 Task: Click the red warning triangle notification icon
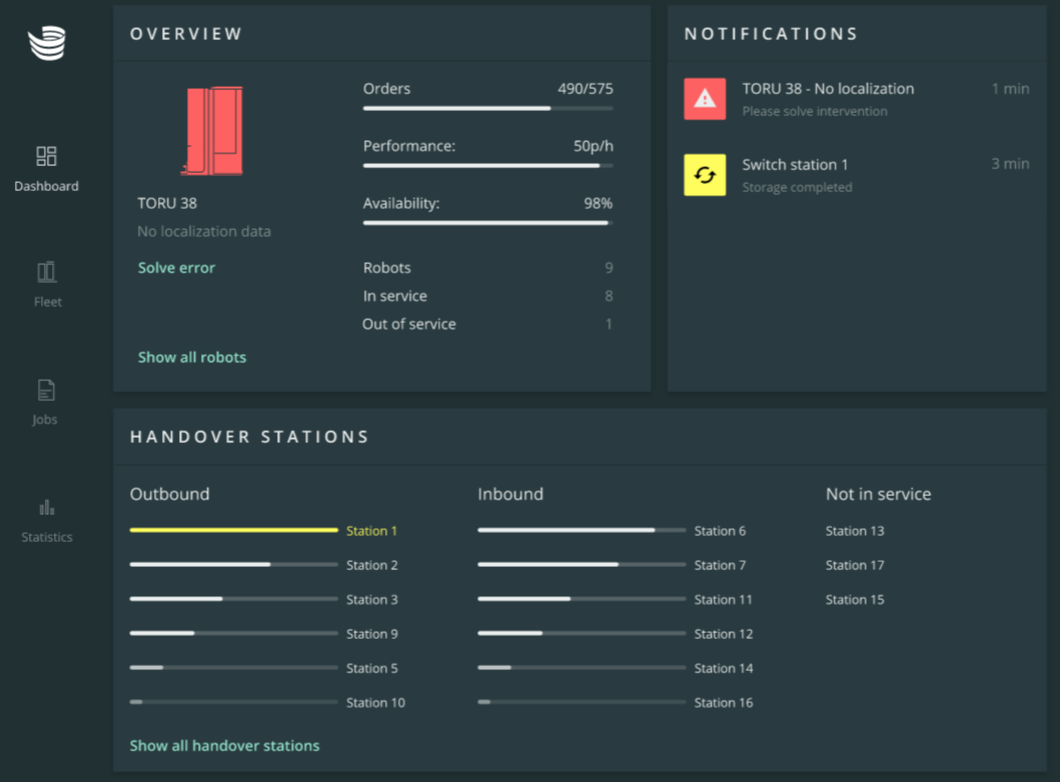click(x=705, y=99)
